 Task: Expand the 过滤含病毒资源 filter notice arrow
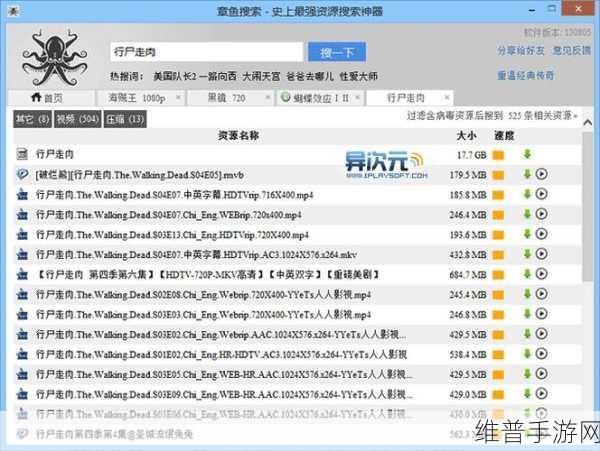[576, 116]
